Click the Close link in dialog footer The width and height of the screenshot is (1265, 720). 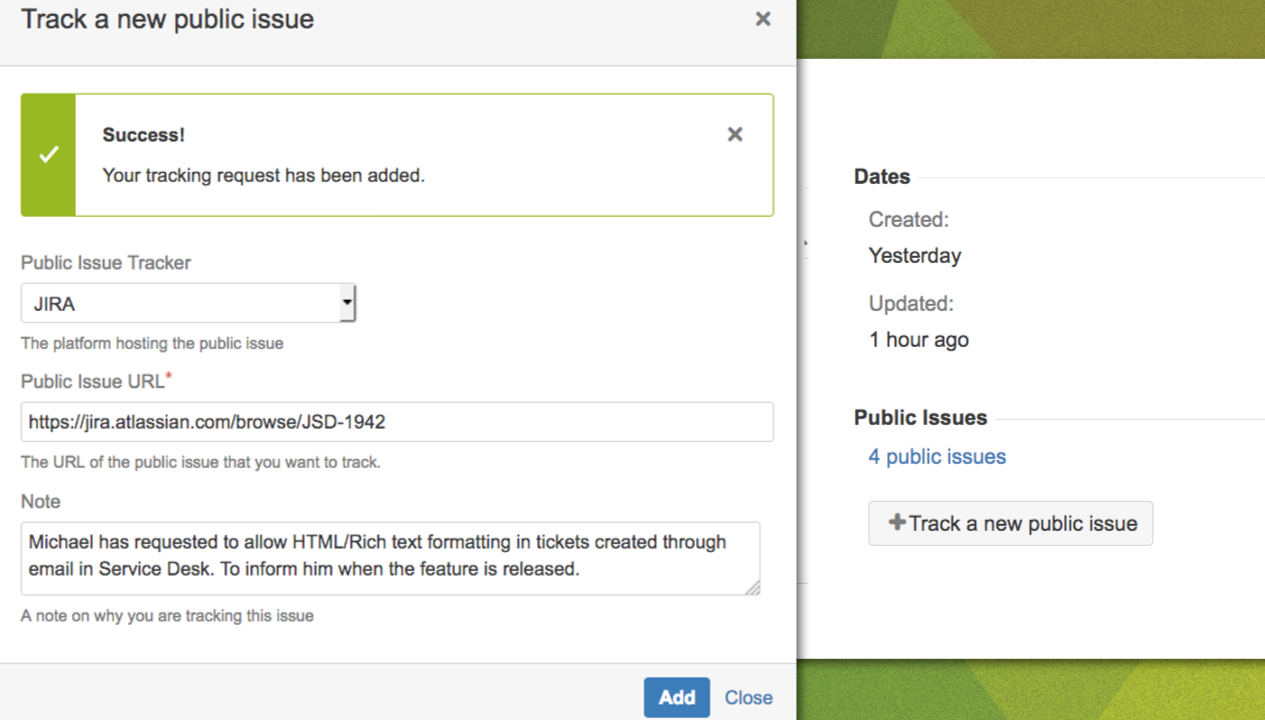[x=748, y=698]
